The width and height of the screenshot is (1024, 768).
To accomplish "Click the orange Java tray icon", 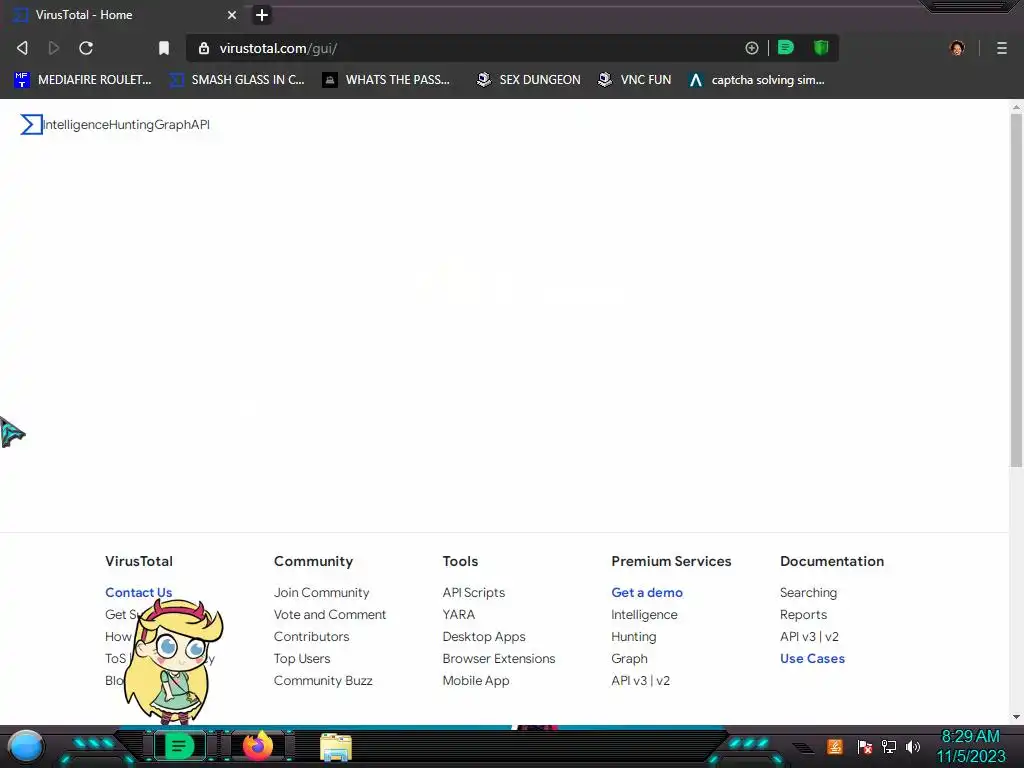I will (x=835, y=746).
